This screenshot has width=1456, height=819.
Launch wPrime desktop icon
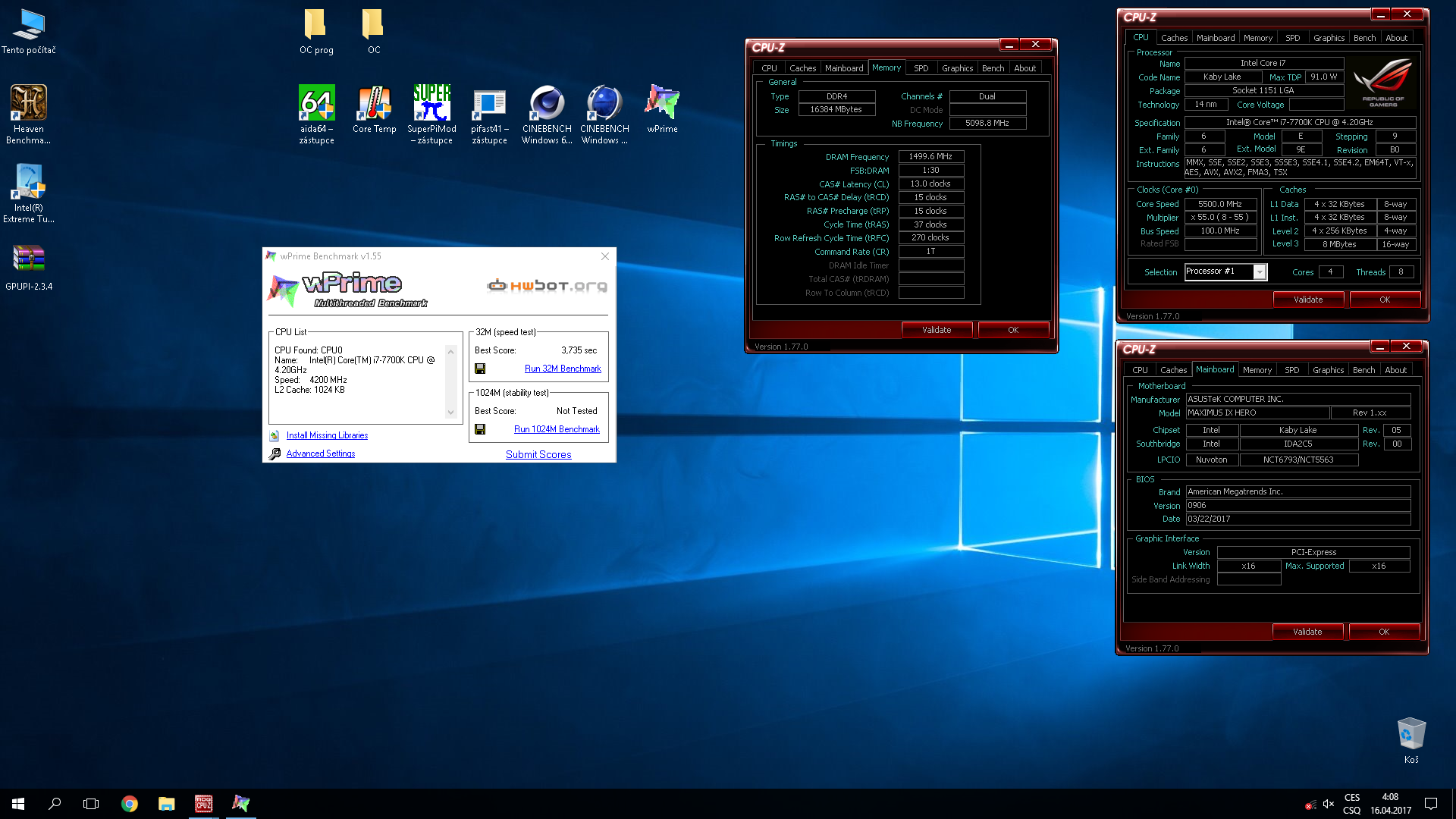click(x=662, y=110)
